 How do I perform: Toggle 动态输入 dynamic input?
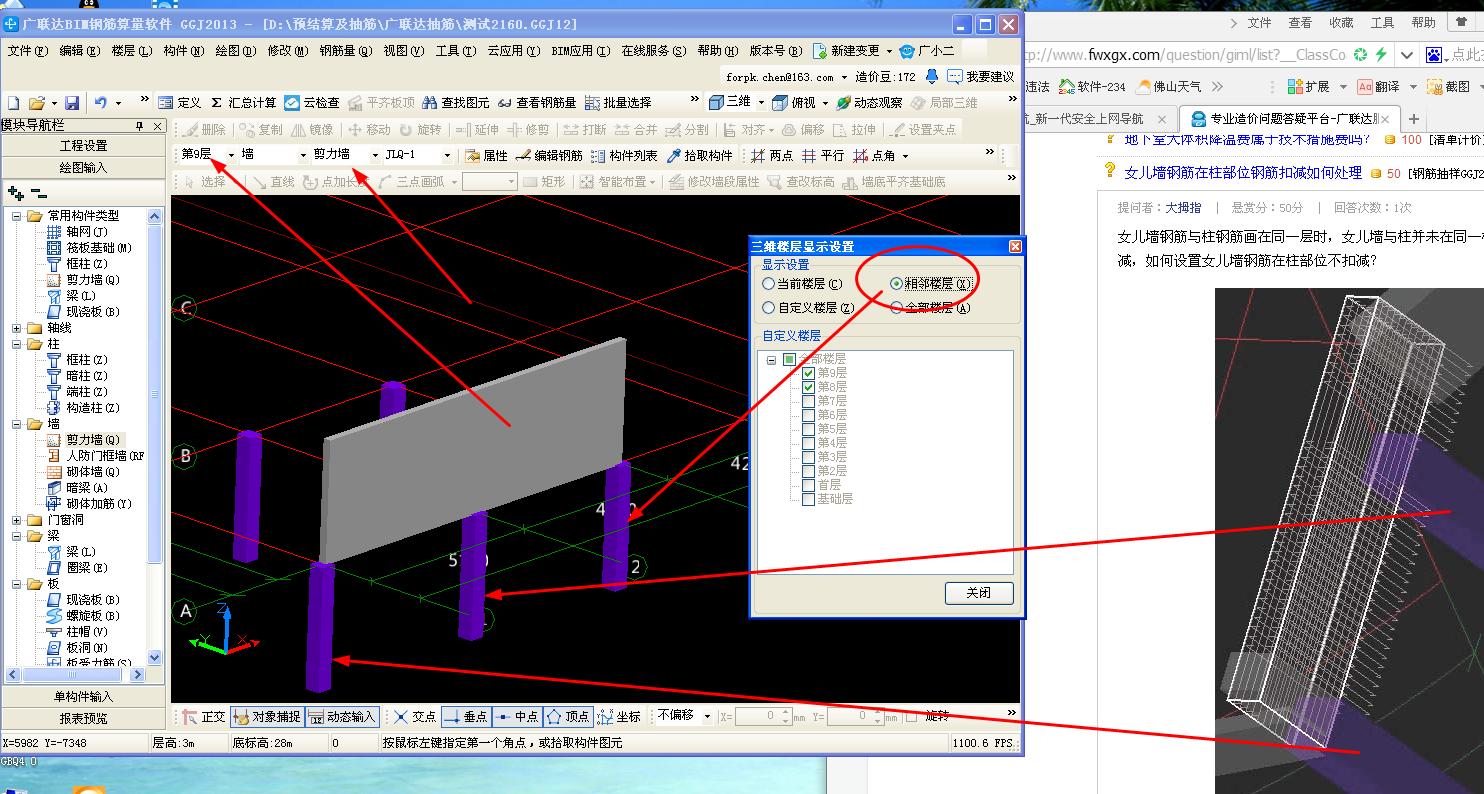tap(342, 716)
